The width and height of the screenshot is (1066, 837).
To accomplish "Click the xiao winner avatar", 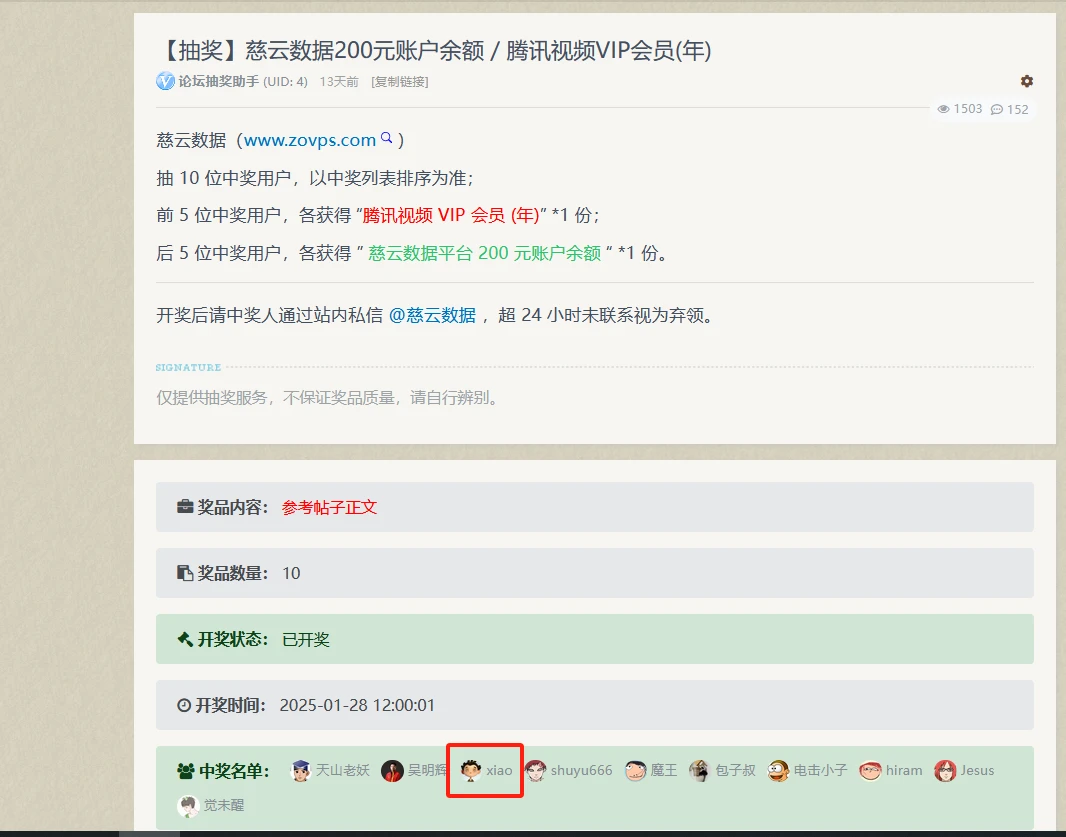I will coord(470,771).
